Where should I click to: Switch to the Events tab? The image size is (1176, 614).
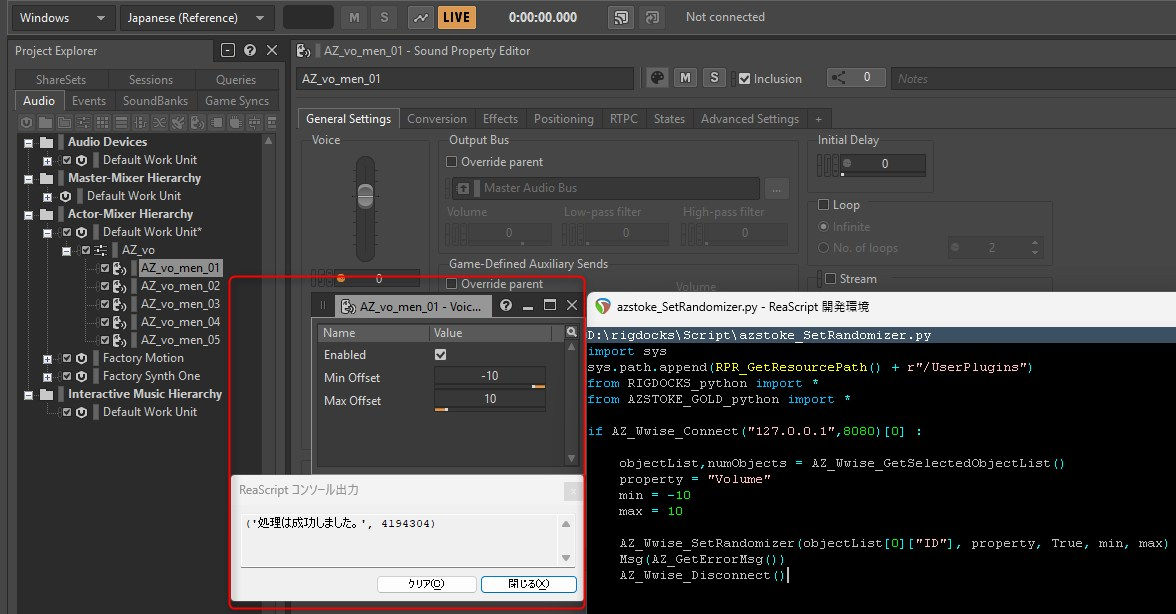pos(89,100)
